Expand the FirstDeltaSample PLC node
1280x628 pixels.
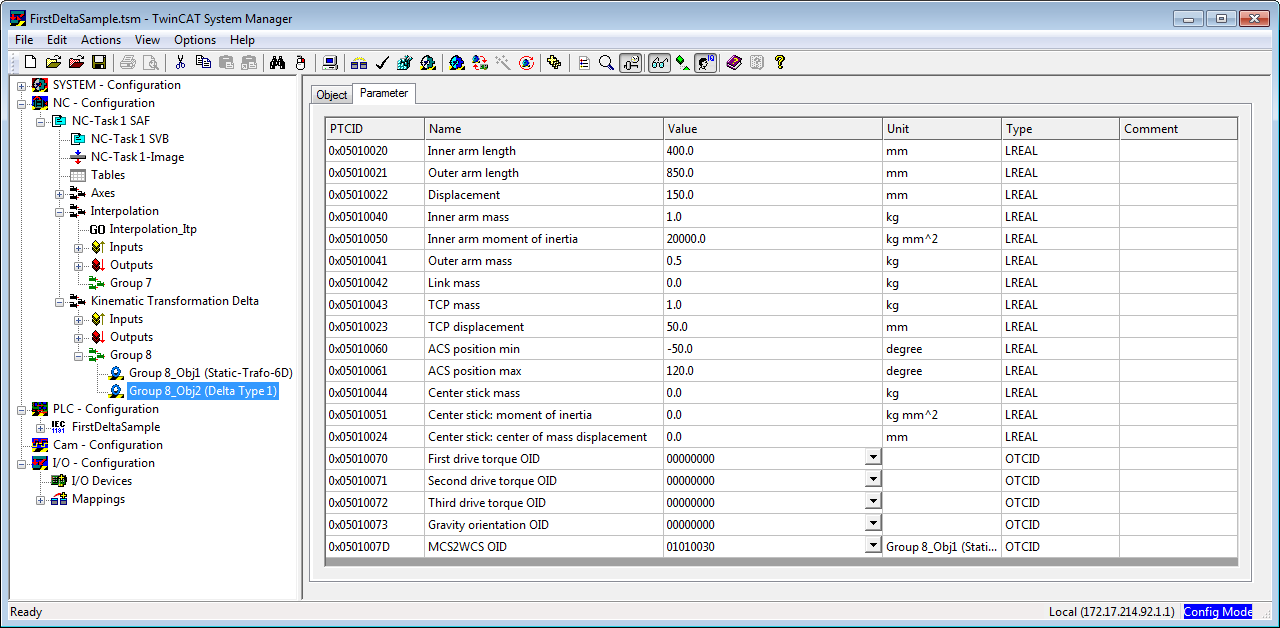tap(41, 427)
